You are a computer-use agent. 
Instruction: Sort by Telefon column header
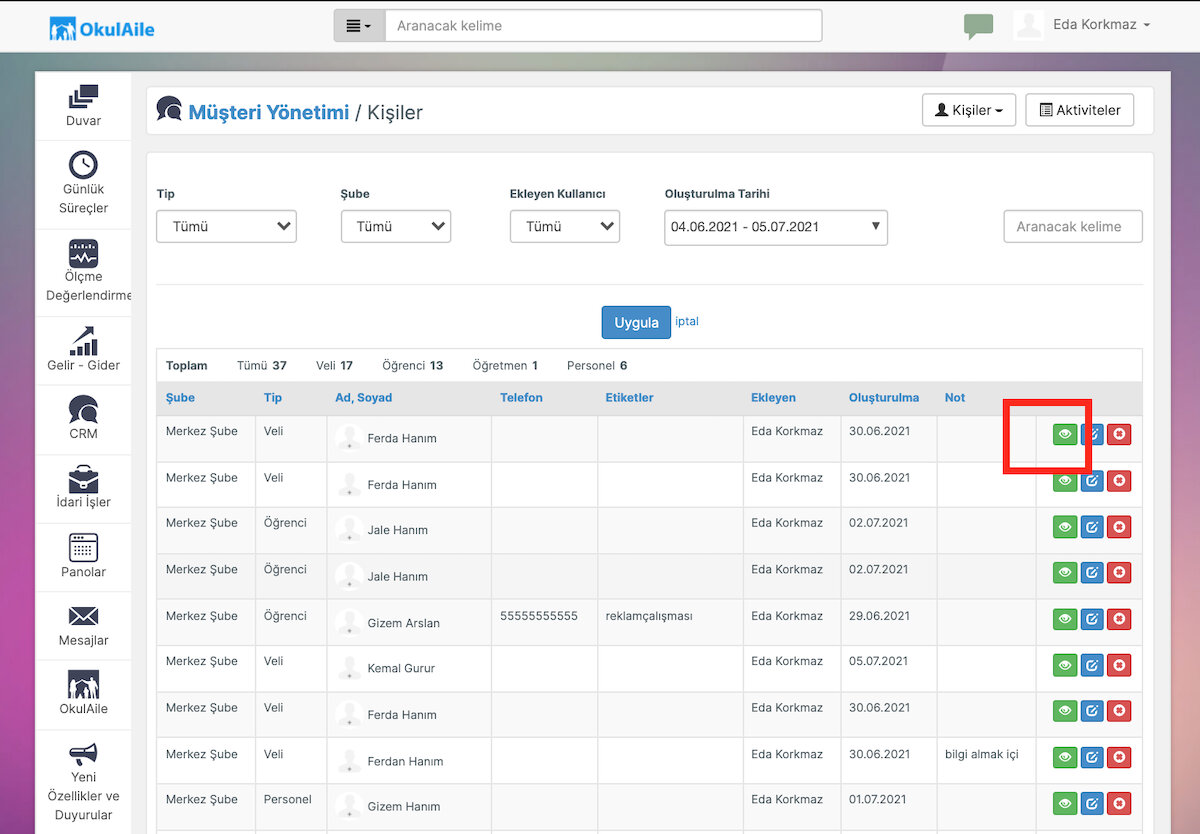tap(521, 397)
